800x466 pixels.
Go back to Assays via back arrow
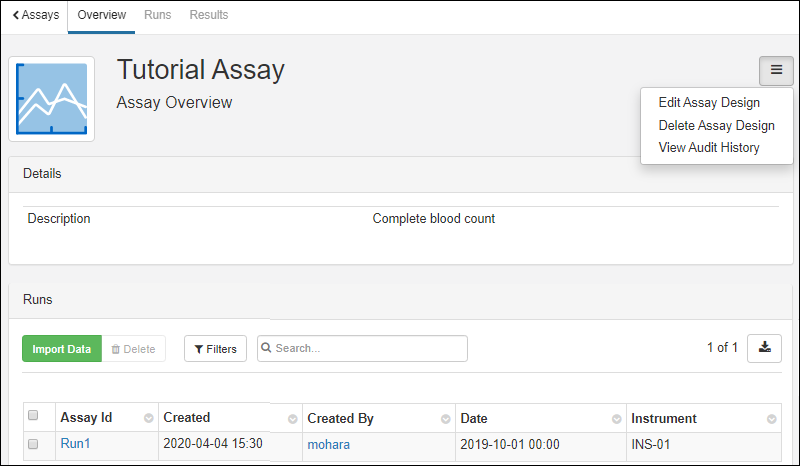coord(35,15)
